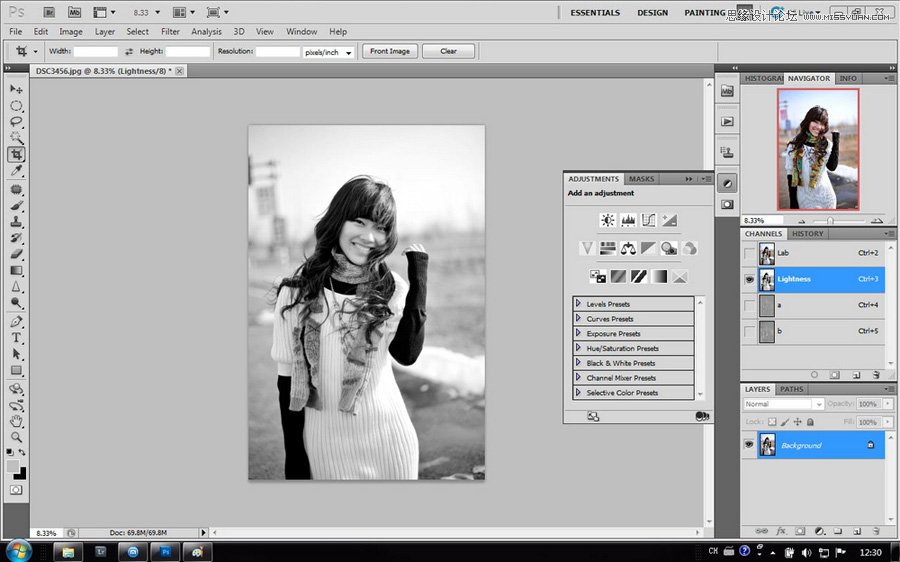Select the Zoom tool
This screenshot has width=900, height=562.
[x=16, y=437]
